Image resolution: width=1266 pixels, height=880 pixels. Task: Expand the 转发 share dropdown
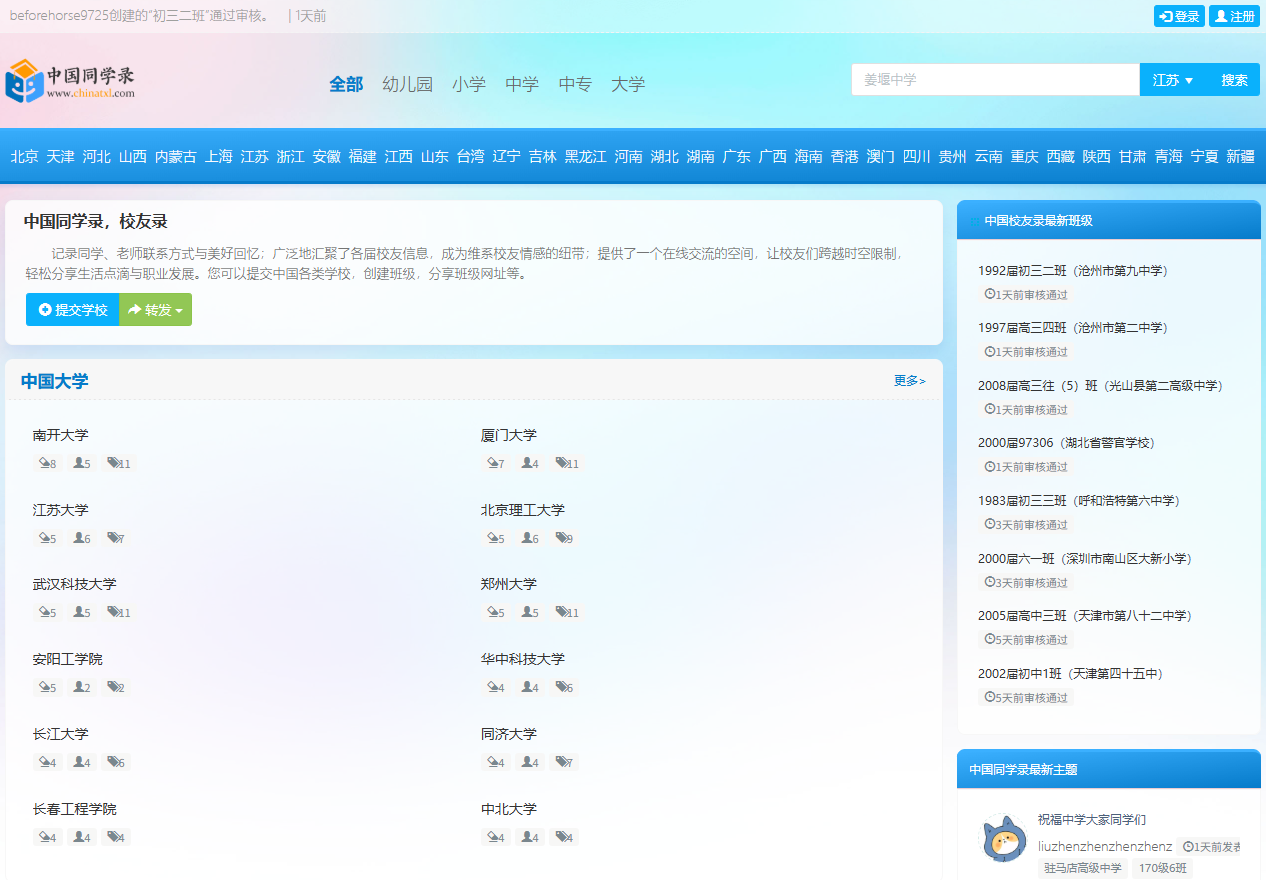(155, 309)
